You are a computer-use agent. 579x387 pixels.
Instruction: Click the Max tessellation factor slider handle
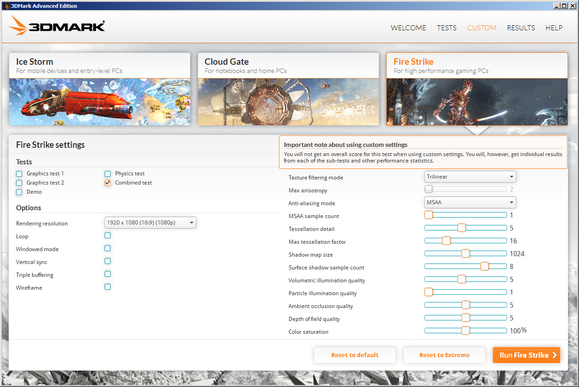point(446,241)
